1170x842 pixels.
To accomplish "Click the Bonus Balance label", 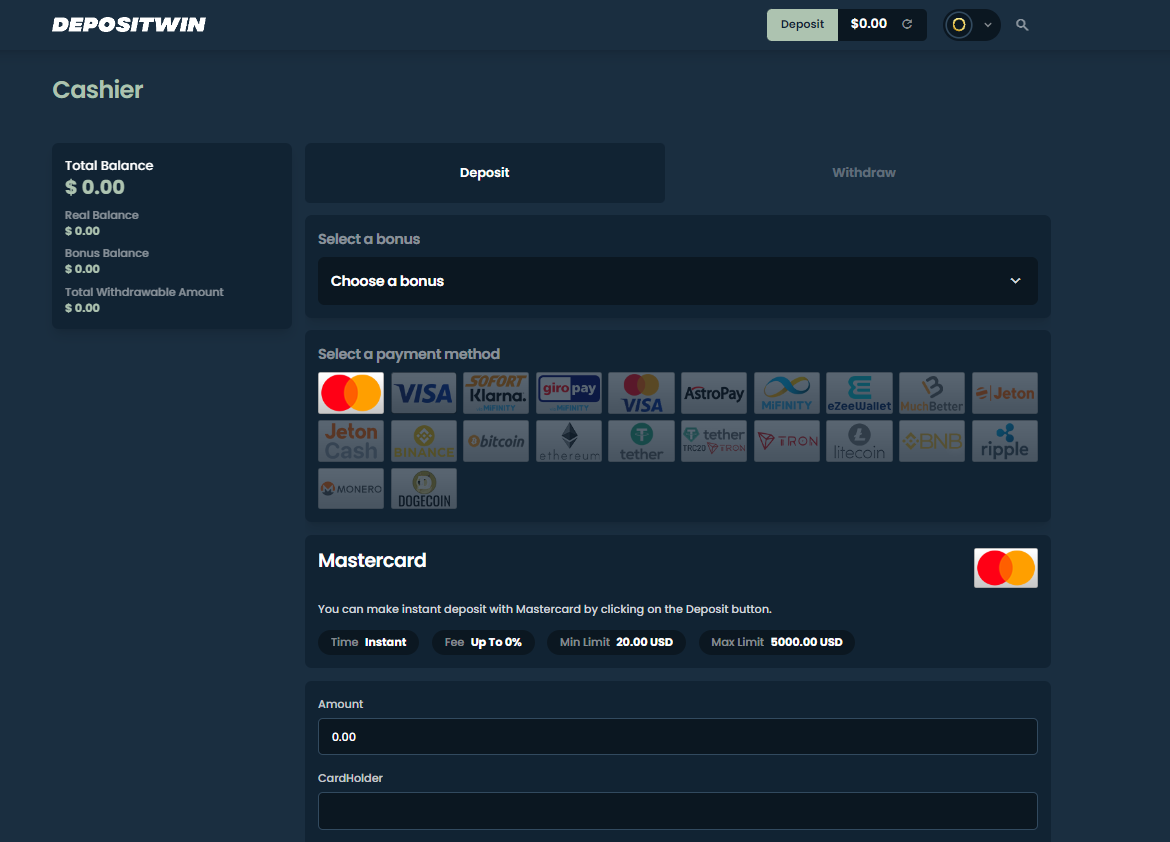I will coord(107,253).
